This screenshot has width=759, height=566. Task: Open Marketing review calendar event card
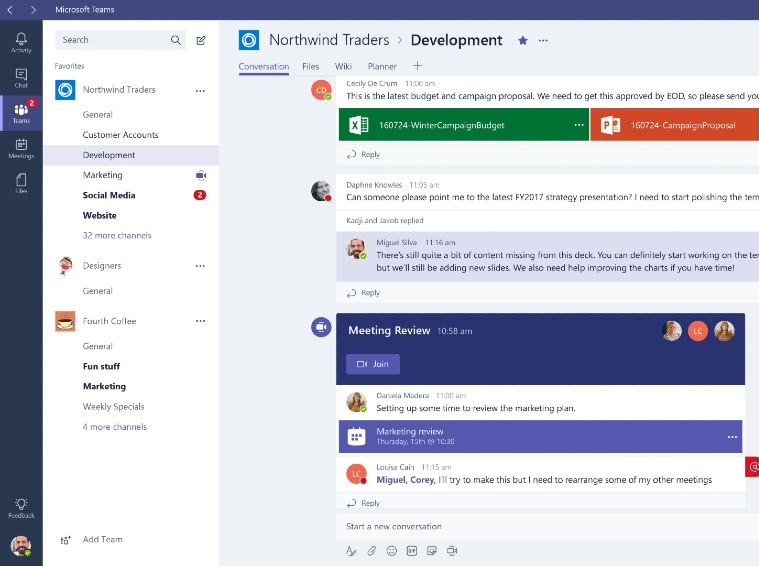click(540, 436)
